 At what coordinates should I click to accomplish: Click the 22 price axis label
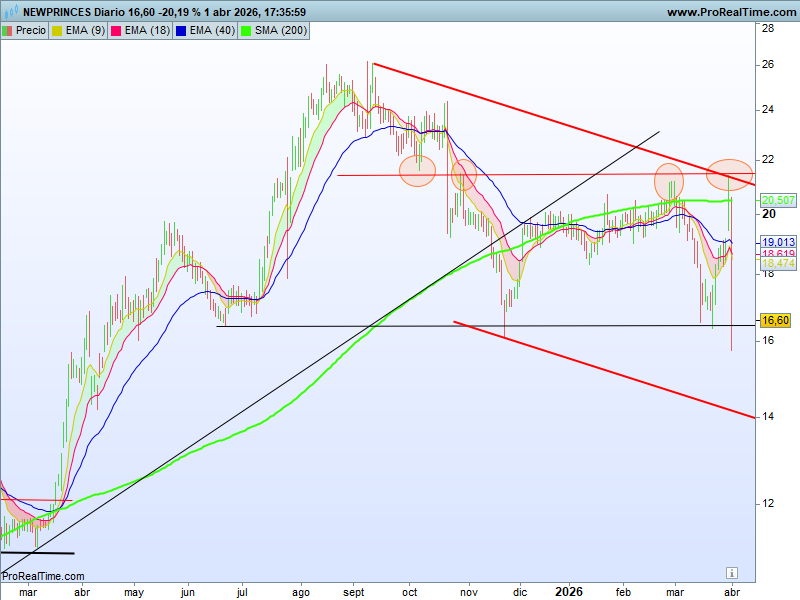[767, 160]
